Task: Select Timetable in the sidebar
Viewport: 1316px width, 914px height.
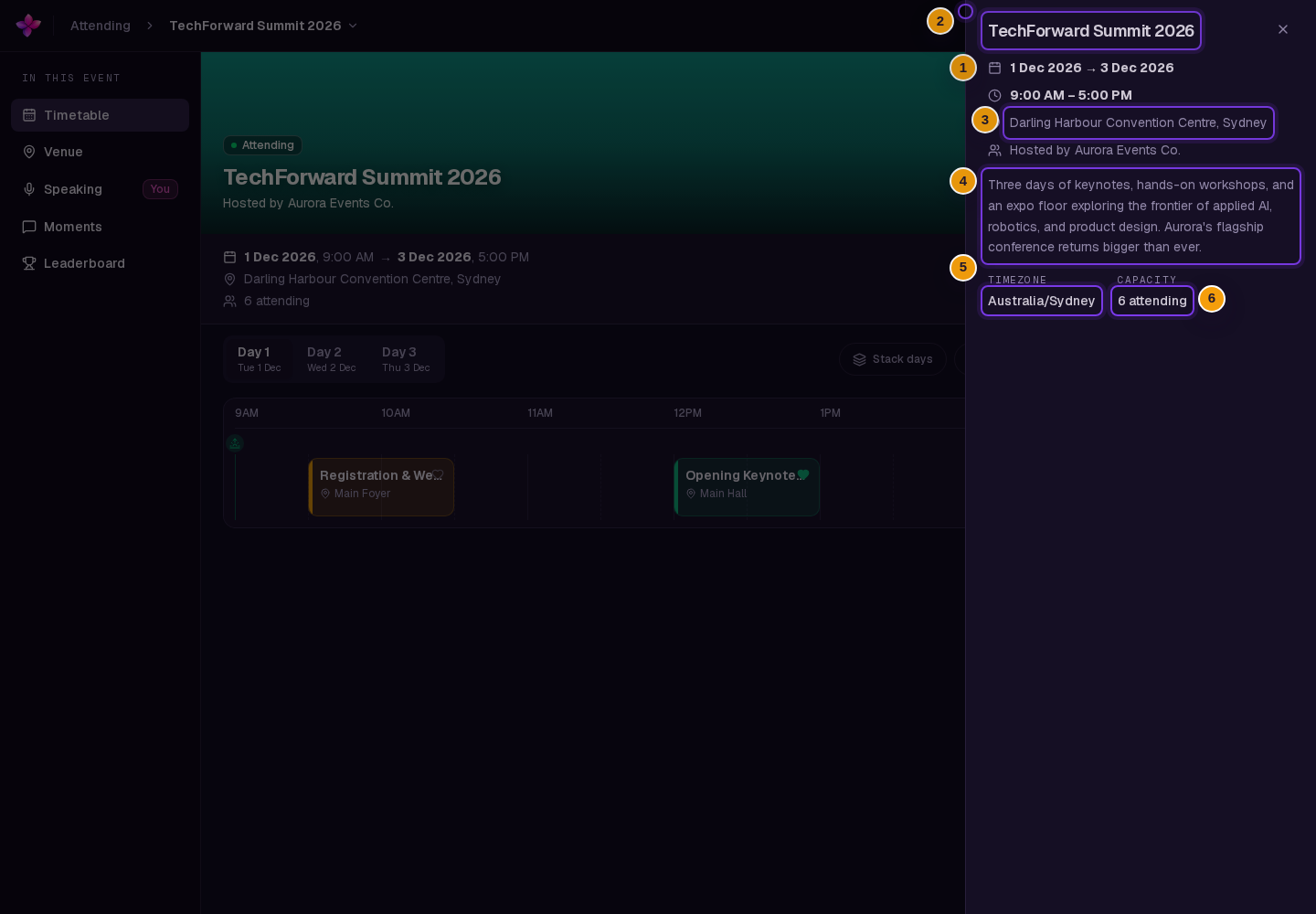Action: 101,115
